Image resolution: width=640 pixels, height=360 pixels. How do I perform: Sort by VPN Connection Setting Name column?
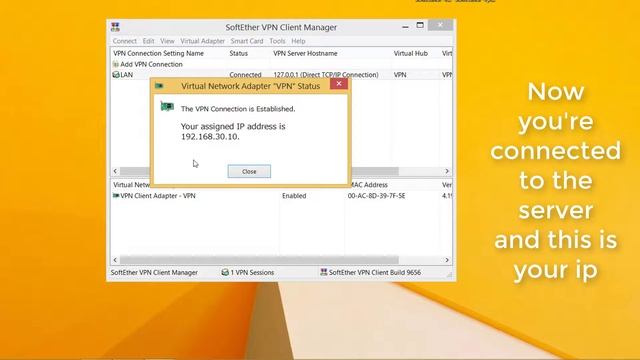coord(158,53)
